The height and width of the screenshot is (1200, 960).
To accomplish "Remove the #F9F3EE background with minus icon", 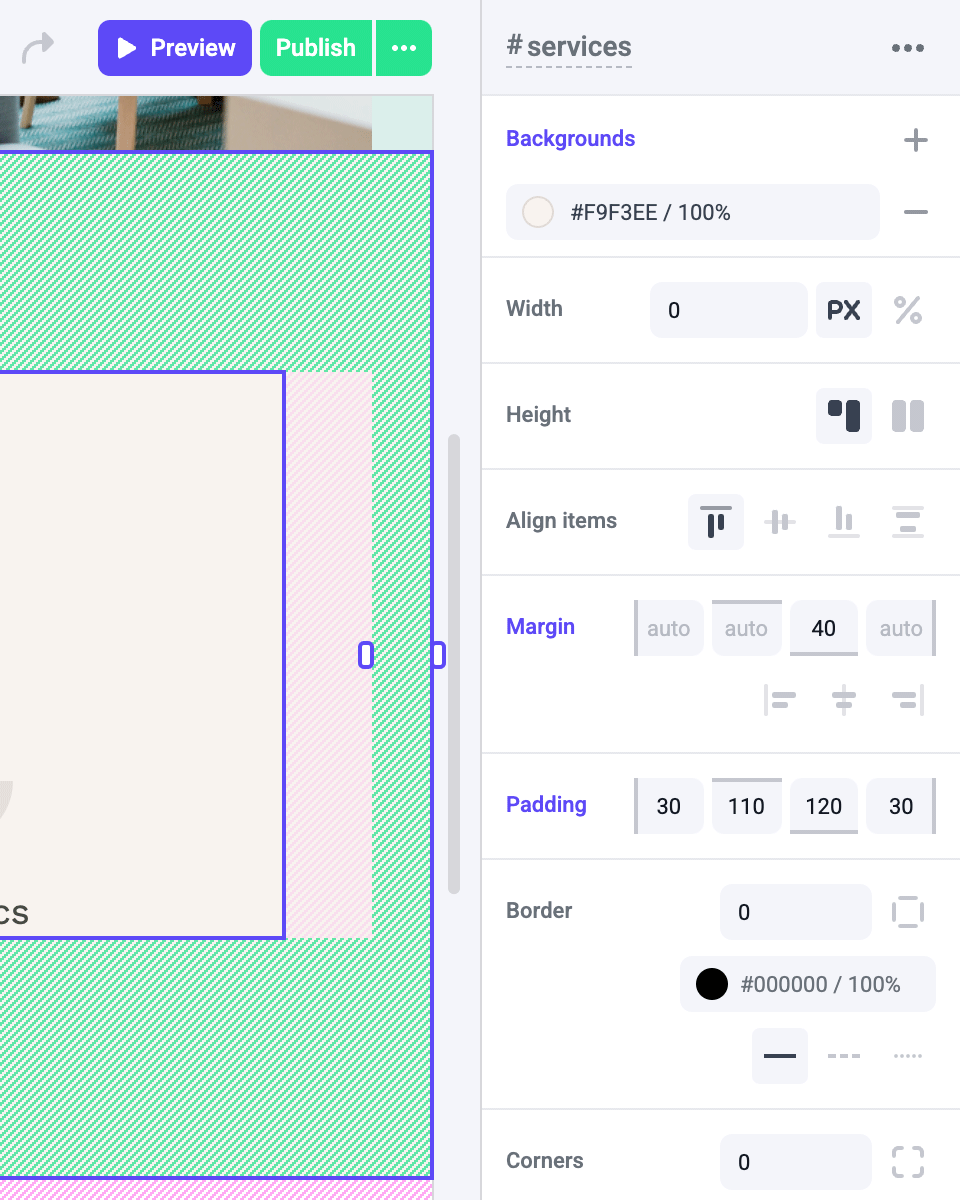I will [x=915, y=212].
